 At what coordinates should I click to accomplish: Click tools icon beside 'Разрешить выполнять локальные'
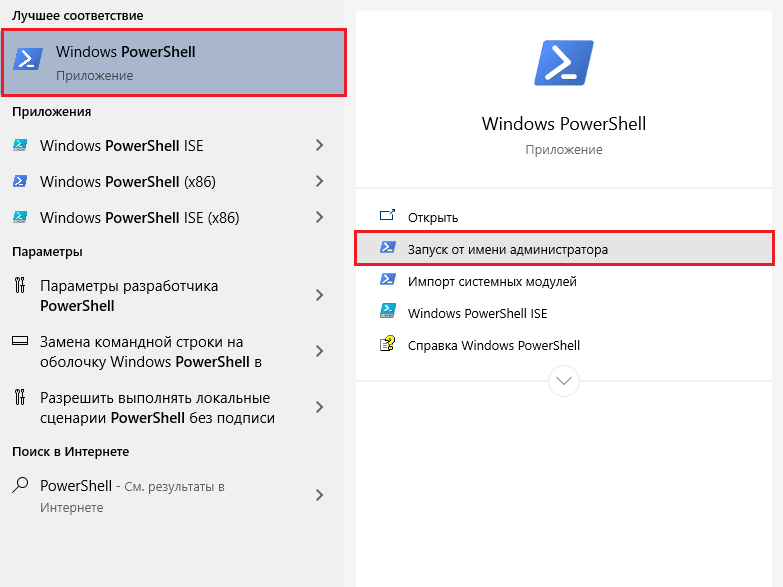(20, 397)
